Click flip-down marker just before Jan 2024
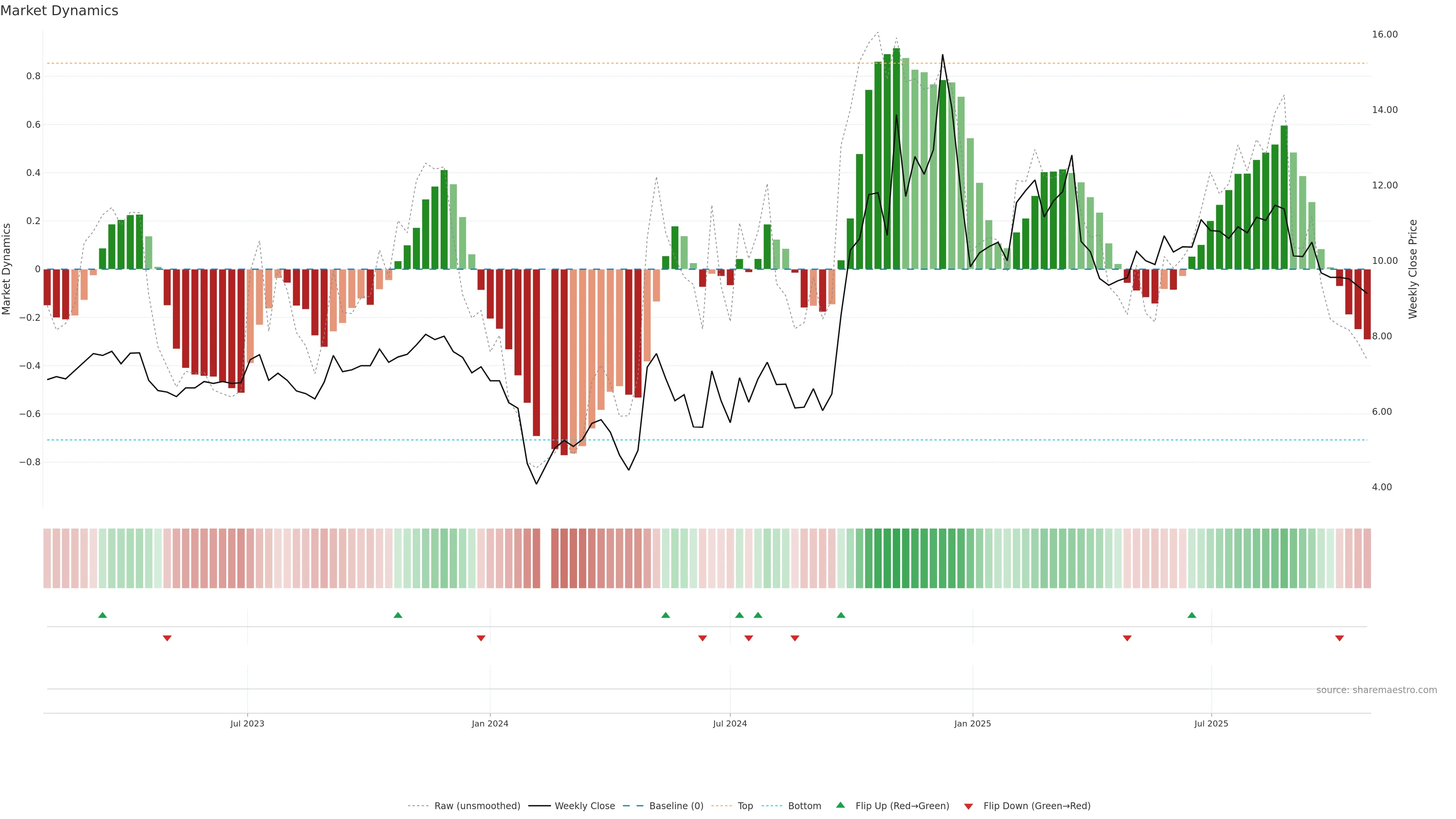Screen dimensions: 1456x819 [x=480, y=638]
